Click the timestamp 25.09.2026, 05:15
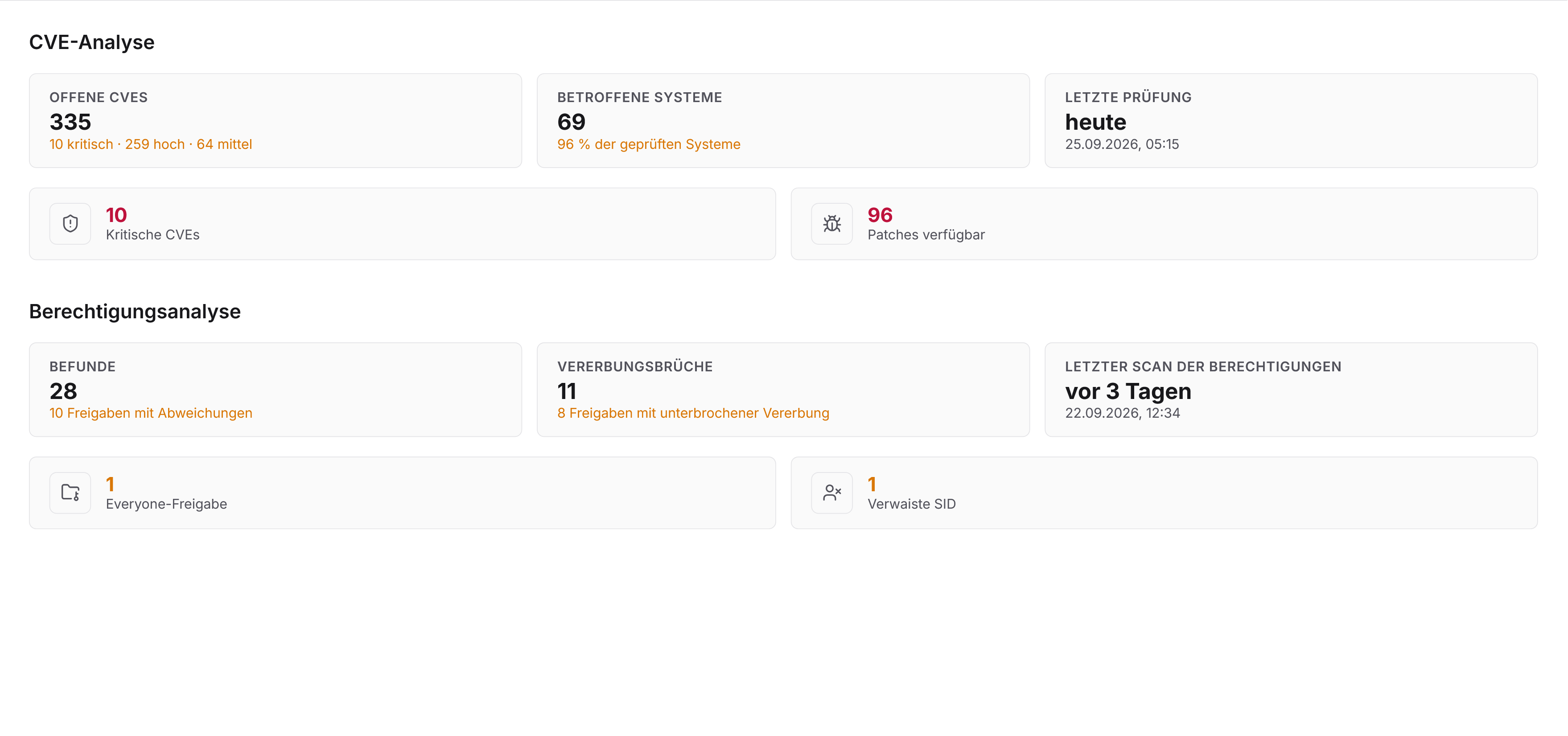Viewport: 1568px width, 736px height. pos(1122,144)
